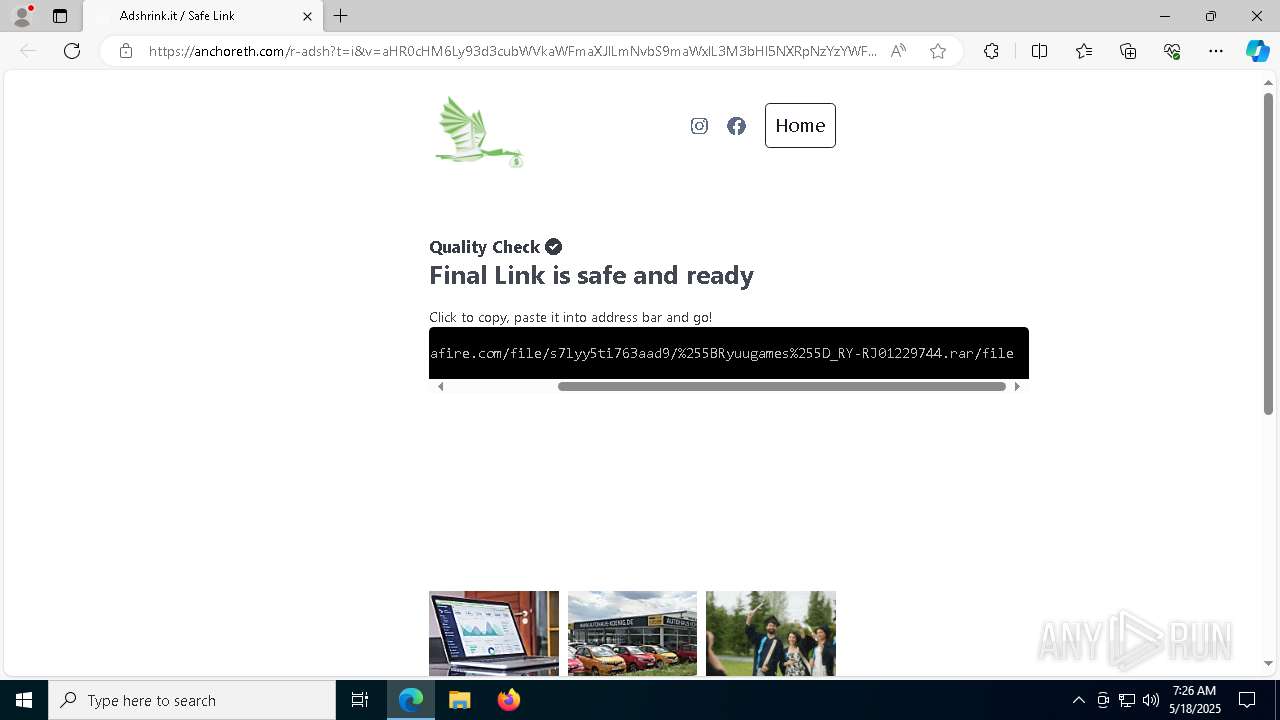Open Collections panel

1128,51
